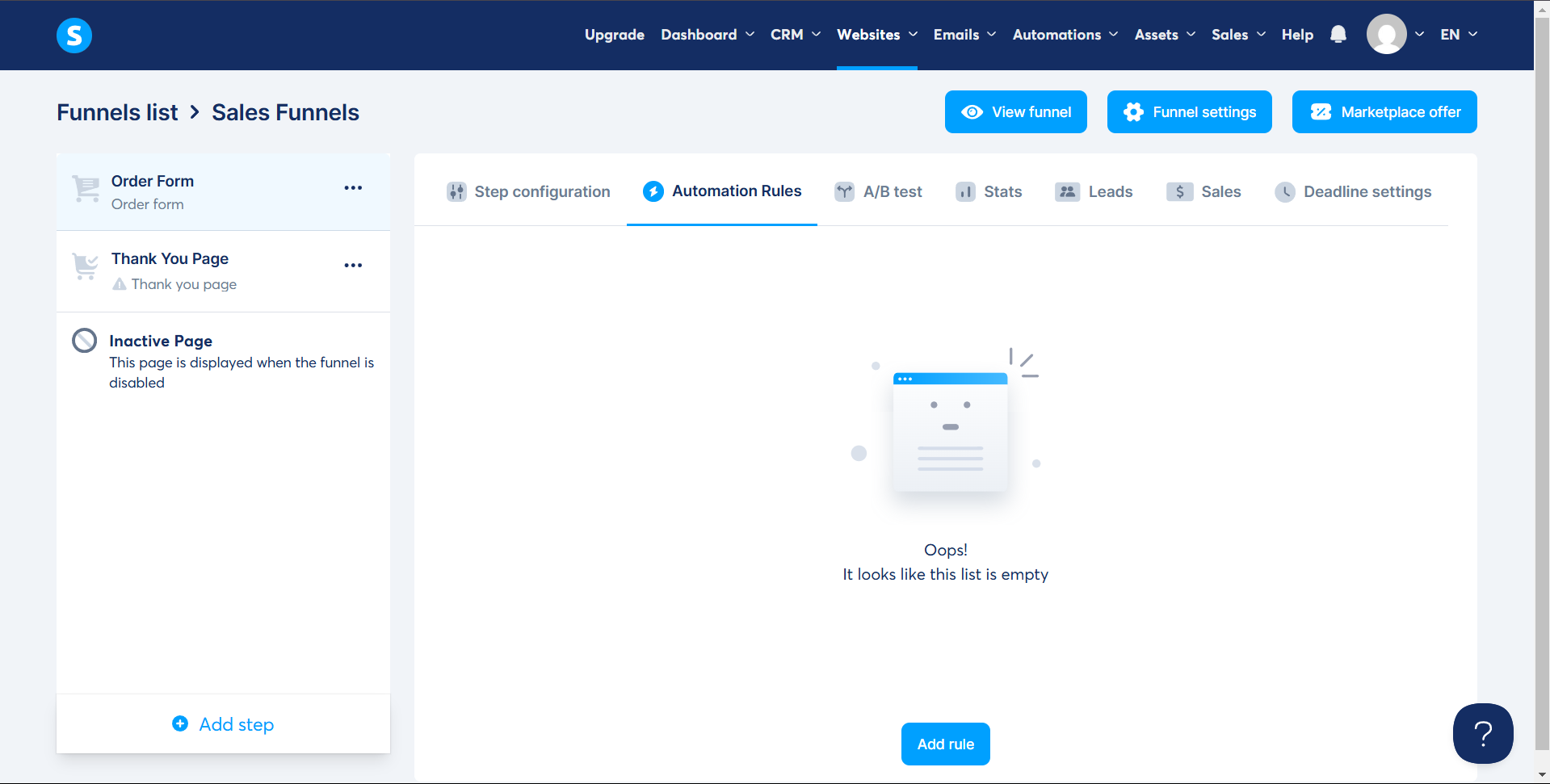Open the help question mark widget
The width and height of the screenshot is (1550, 784).
coord(1482,733)
